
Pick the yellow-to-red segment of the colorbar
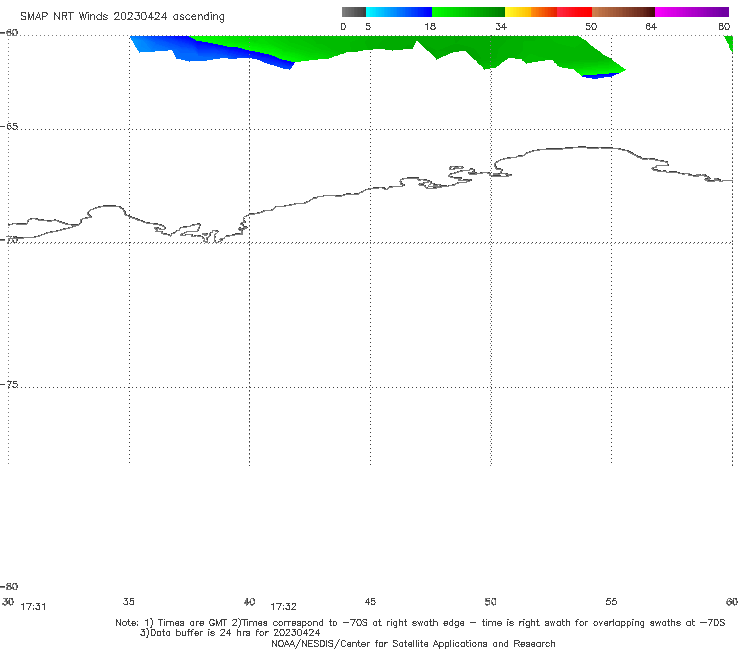pyautogui.click(x=548, y=12)
